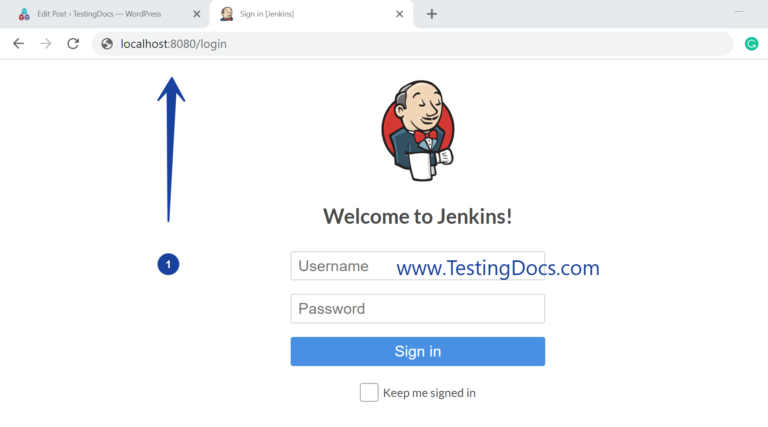Click the browser forward arrow
Screen dimensions: 768x427
coord(45,44)
